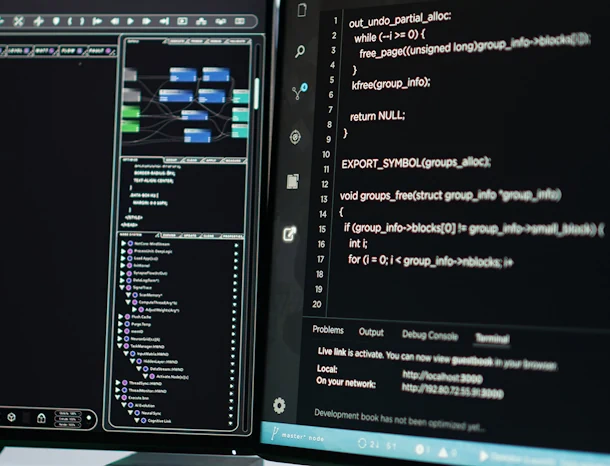Click the master* node branch status item
This screenshot has width=610, height=466.
[298, 436]
